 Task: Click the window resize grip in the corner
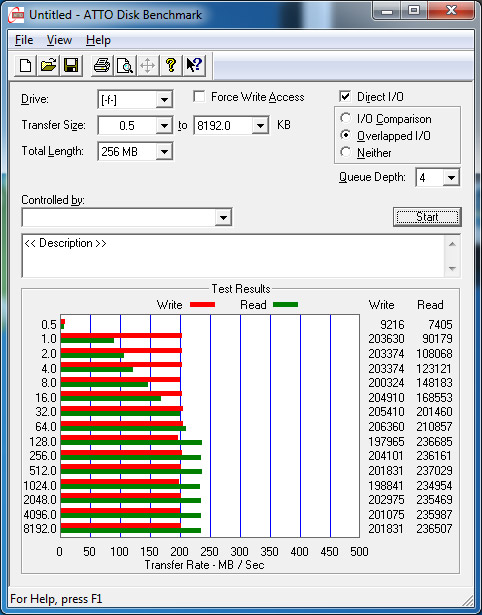(468, 600)
